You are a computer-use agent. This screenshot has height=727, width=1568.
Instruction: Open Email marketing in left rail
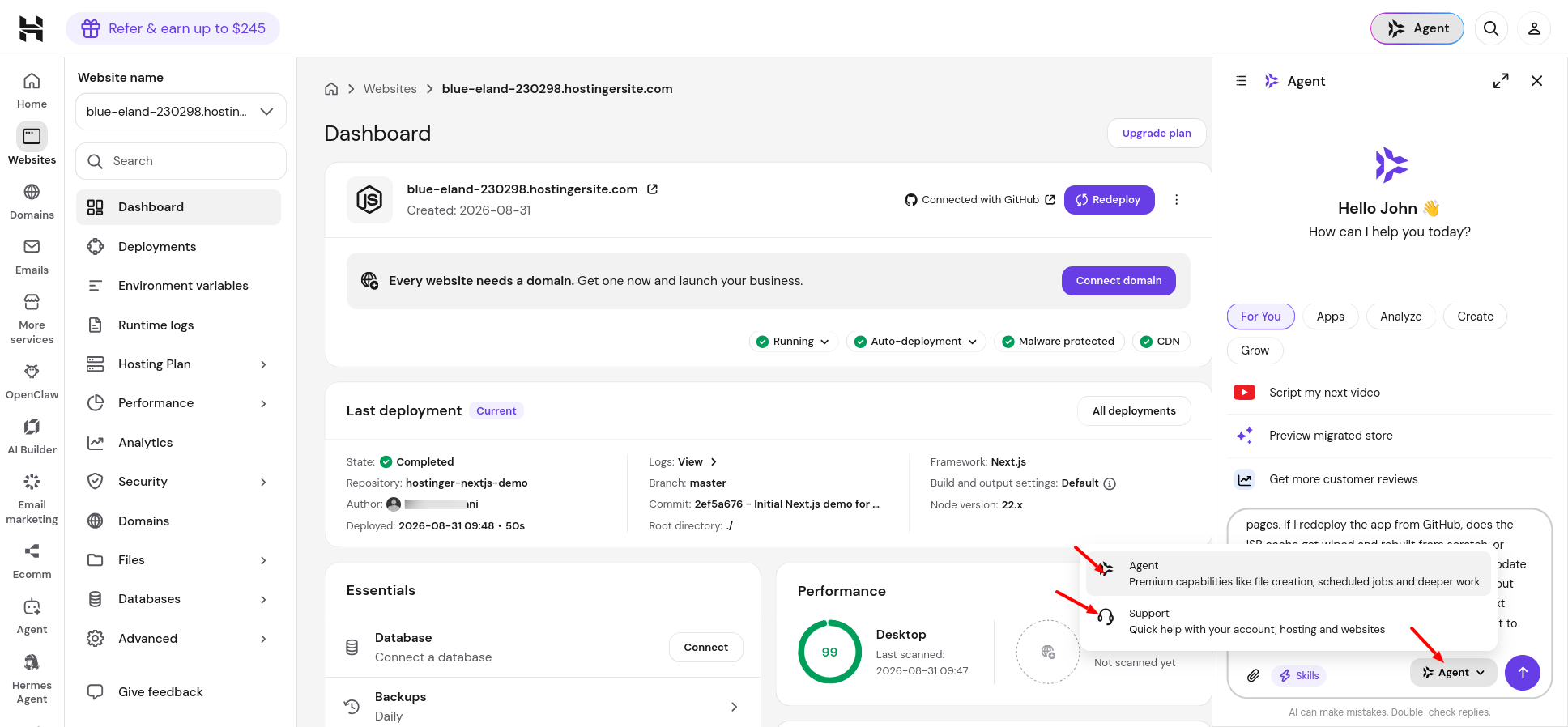[32, 499]
